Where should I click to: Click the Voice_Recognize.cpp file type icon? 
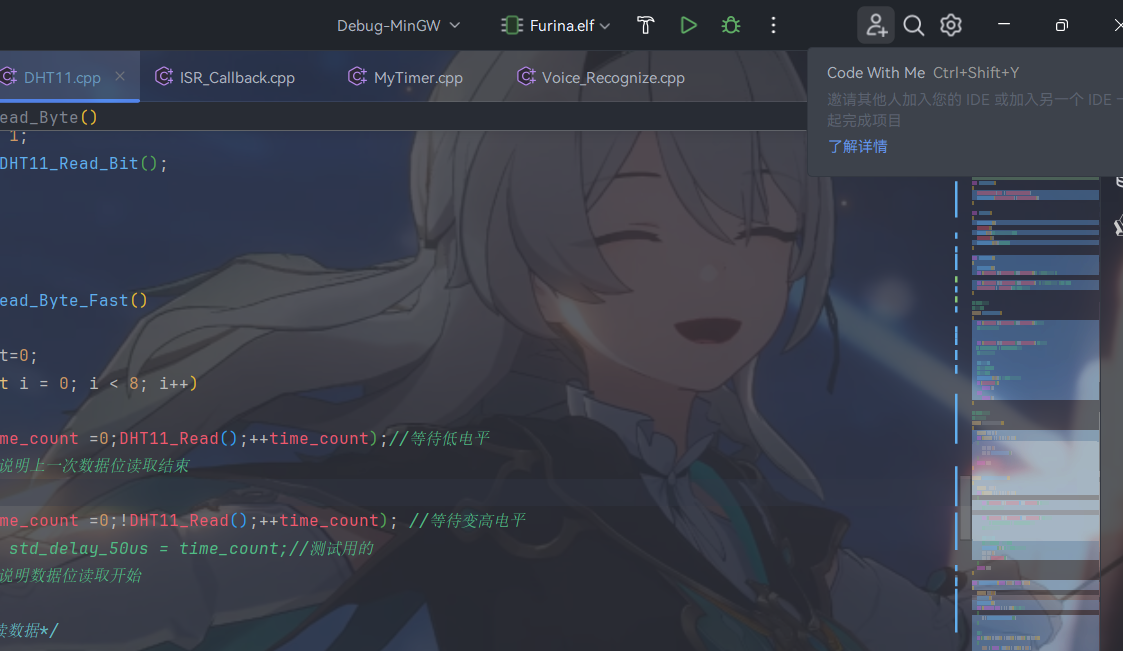pyautogui.click(x=526, y=76)
